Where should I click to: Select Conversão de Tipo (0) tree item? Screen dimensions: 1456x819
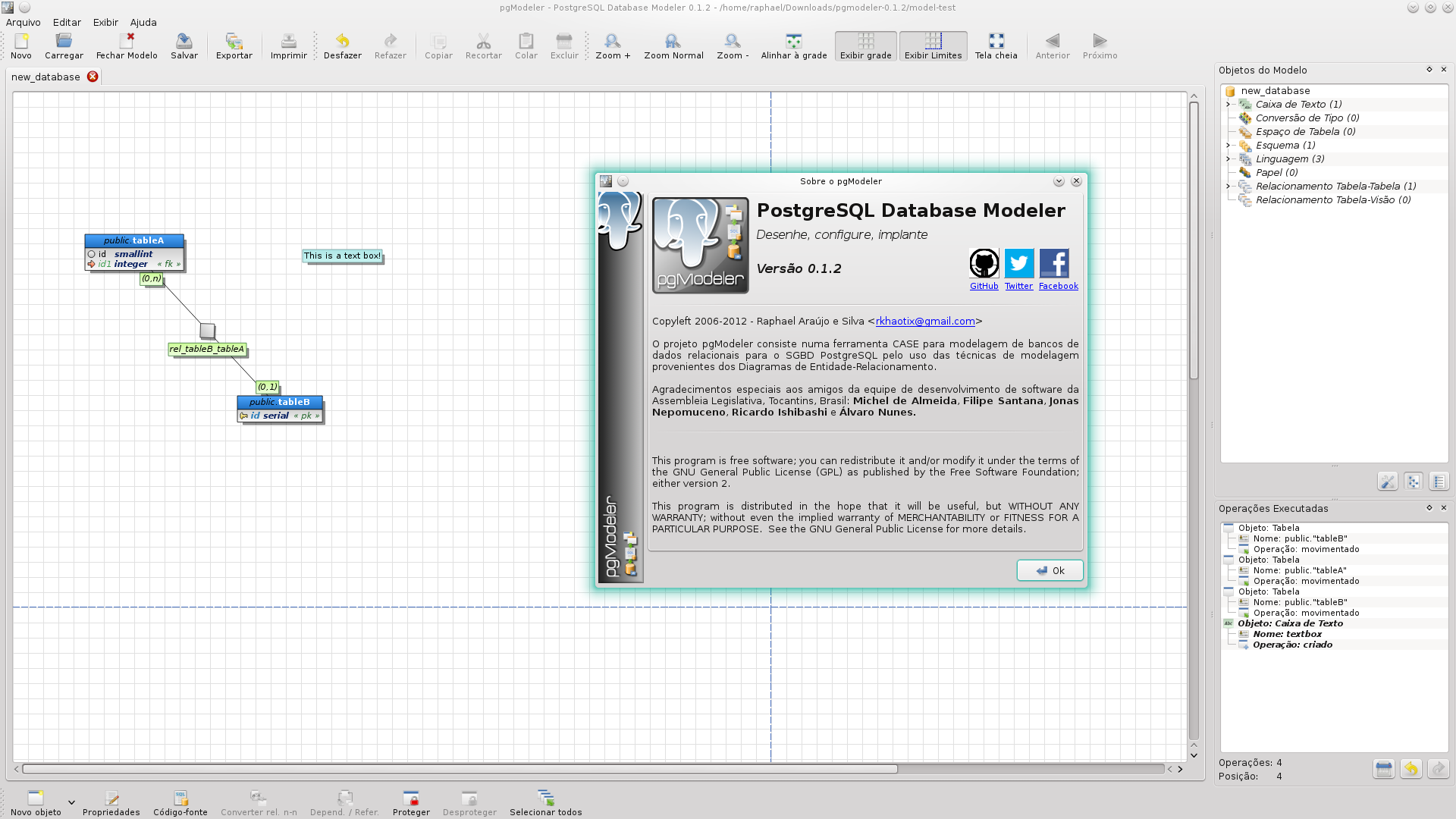(x=1307, y=118)
